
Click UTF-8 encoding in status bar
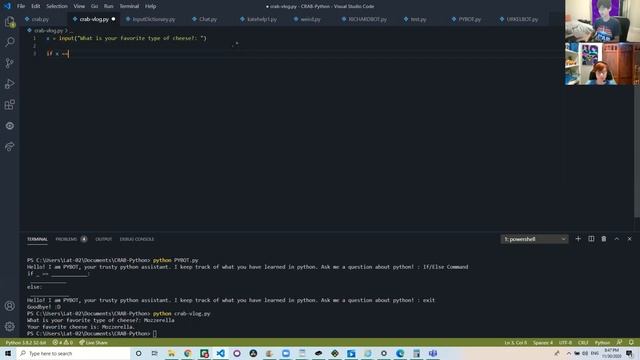(x=565, y=342)
